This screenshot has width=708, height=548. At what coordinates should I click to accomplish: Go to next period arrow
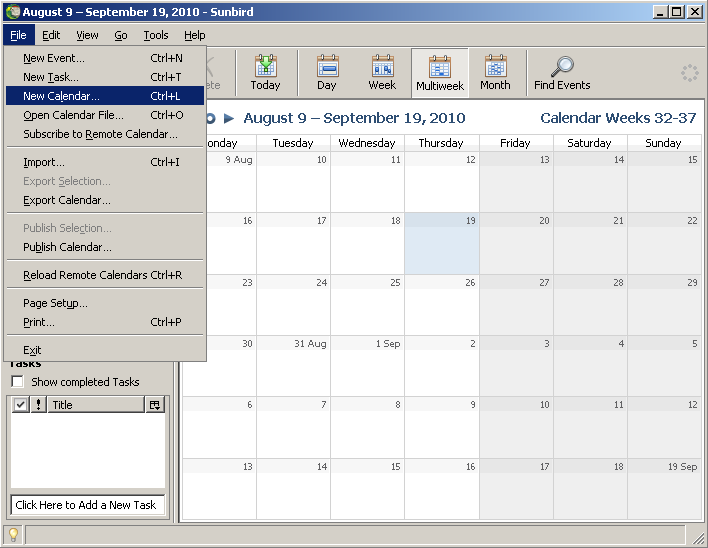(x=229, y=118)
